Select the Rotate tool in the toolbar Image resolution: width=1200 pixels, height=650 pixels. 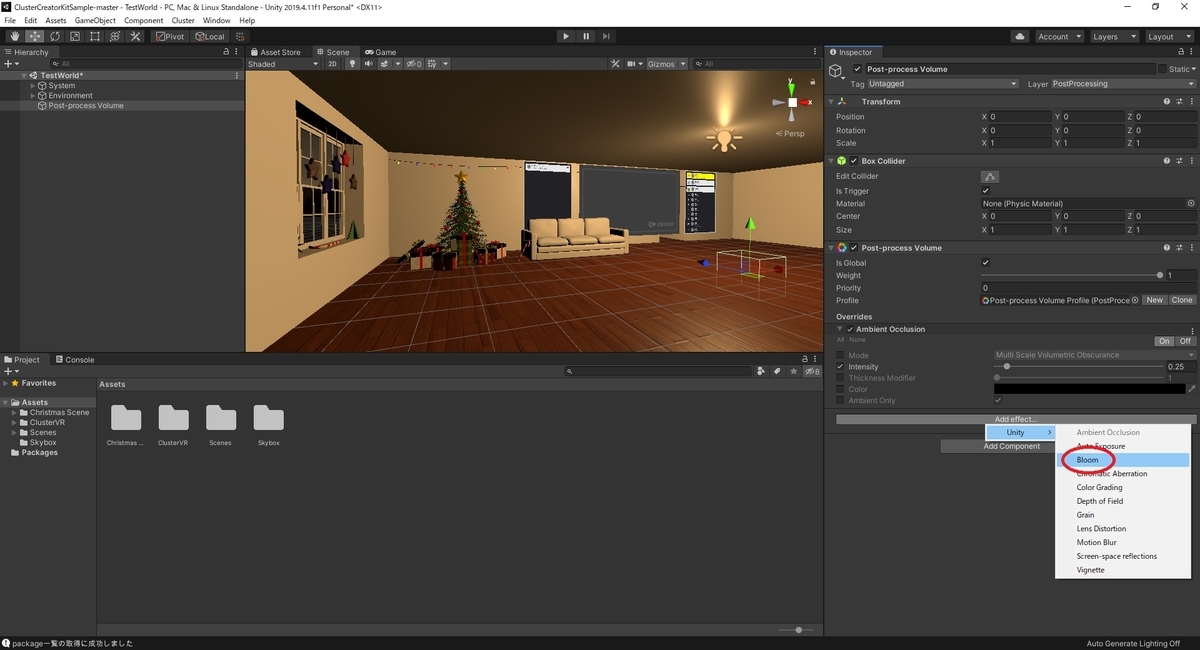pyautogui.click(x=54, y=36)
